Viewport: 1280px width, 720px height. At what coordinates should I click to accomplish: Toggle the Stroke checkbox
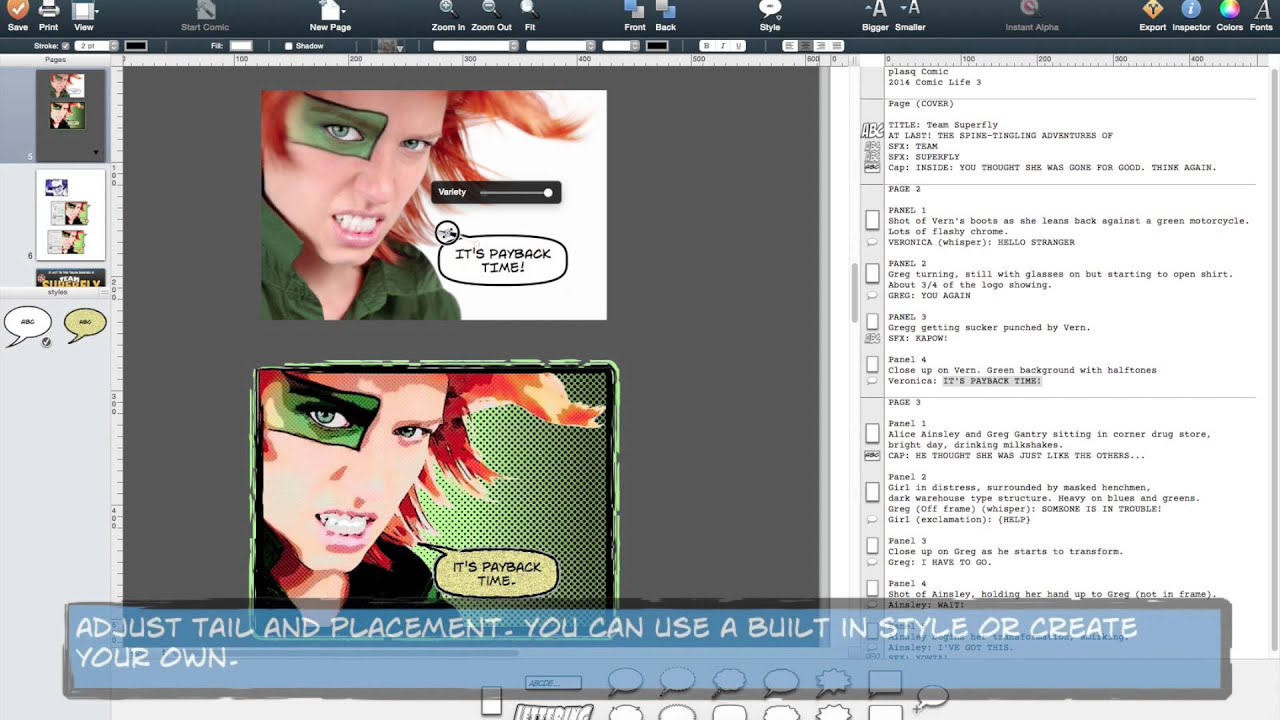(66, 46)
